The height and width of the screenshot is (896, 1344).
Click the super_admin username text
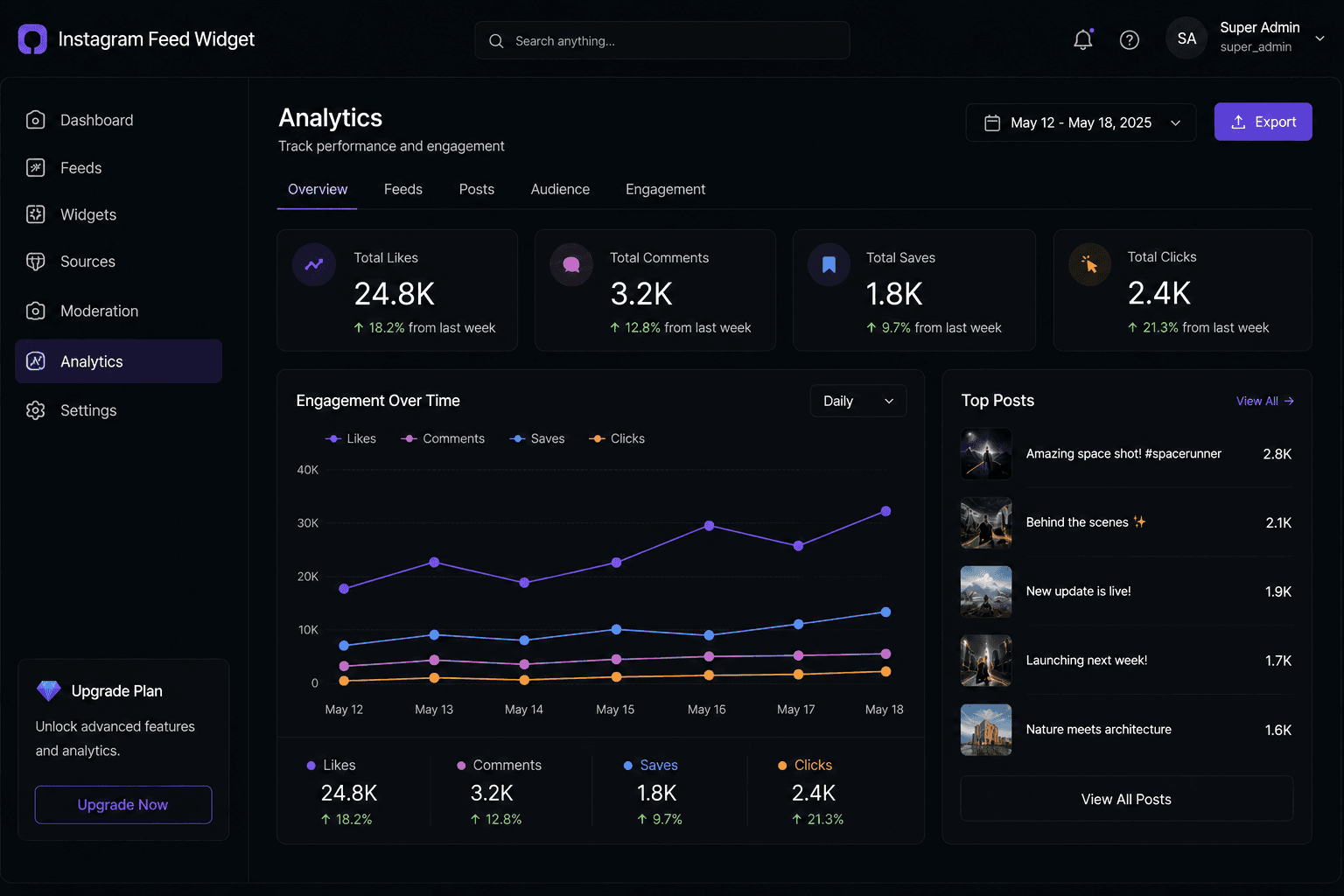coord(1256,47)
